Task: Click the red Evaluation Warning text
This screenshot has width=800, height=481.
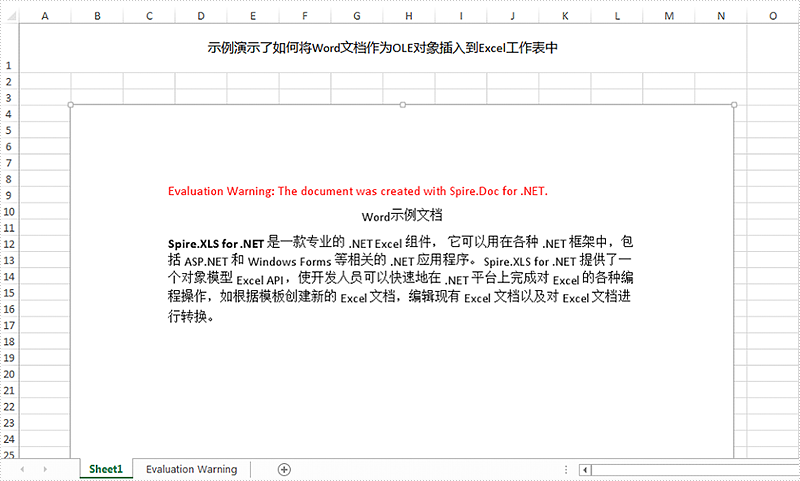Action: 358,191
